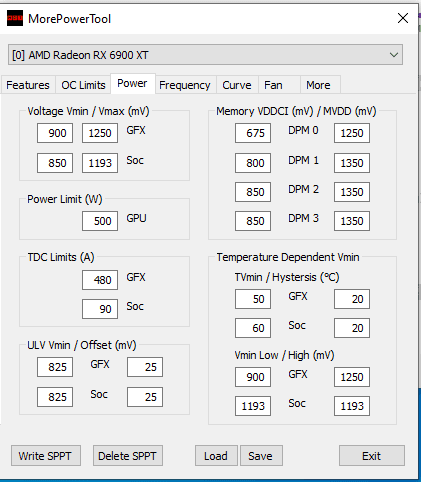Edit the Soc ULV Vmin field showing 825
Viewport: 421px width, 482px height.
click(55, 397)
